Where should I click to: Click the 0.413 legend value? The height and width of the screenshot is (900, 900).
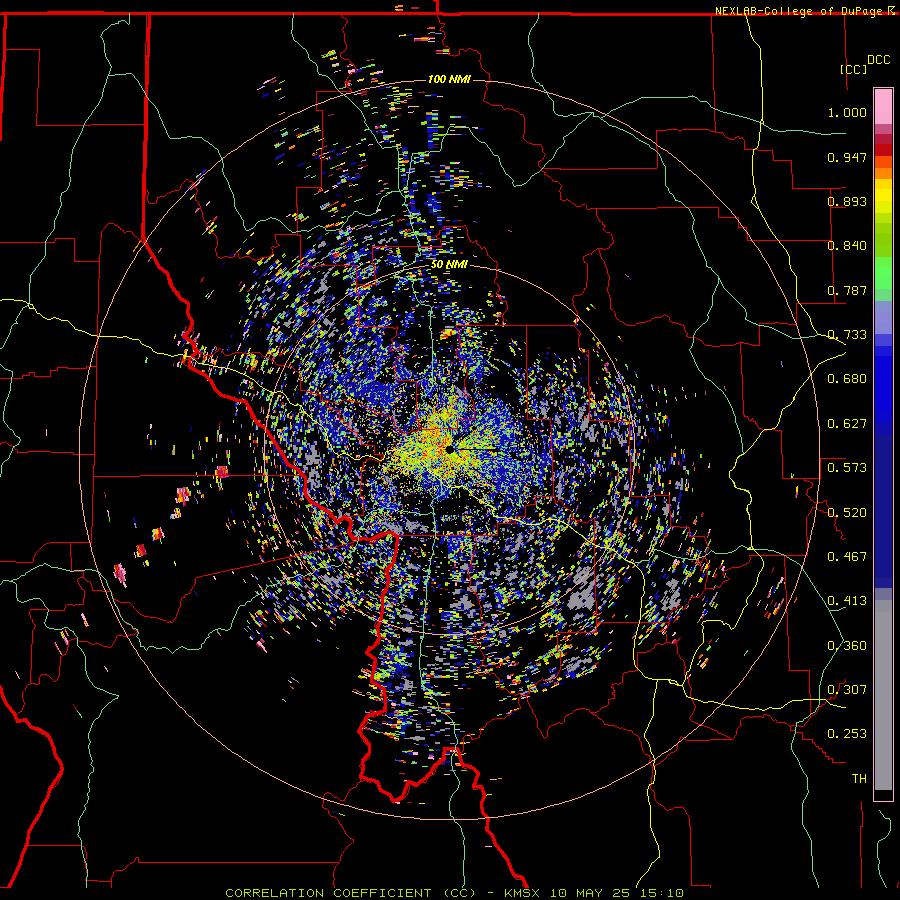847,601
